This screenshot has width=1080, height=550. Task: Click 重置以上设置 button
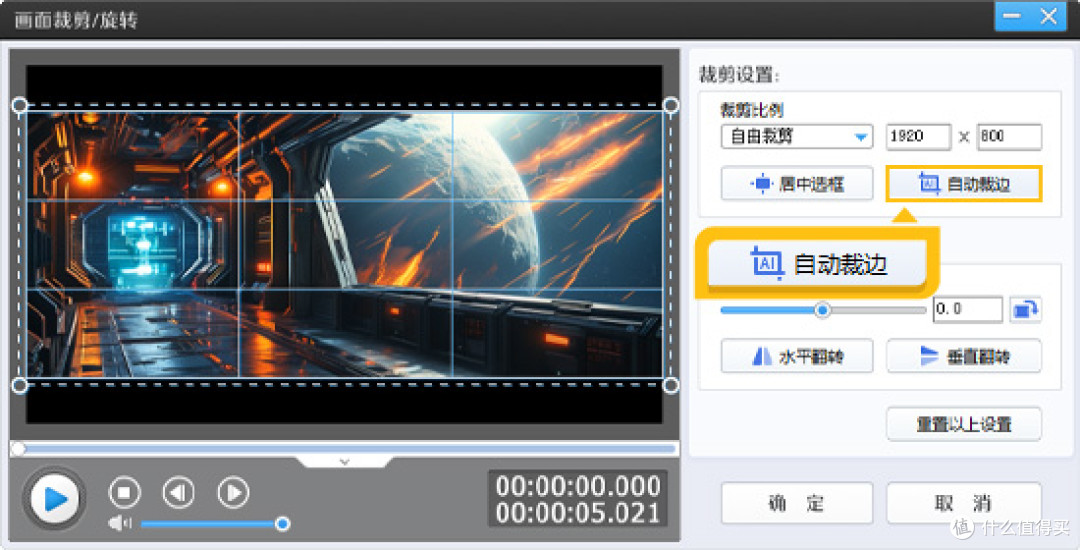(964, 424)
